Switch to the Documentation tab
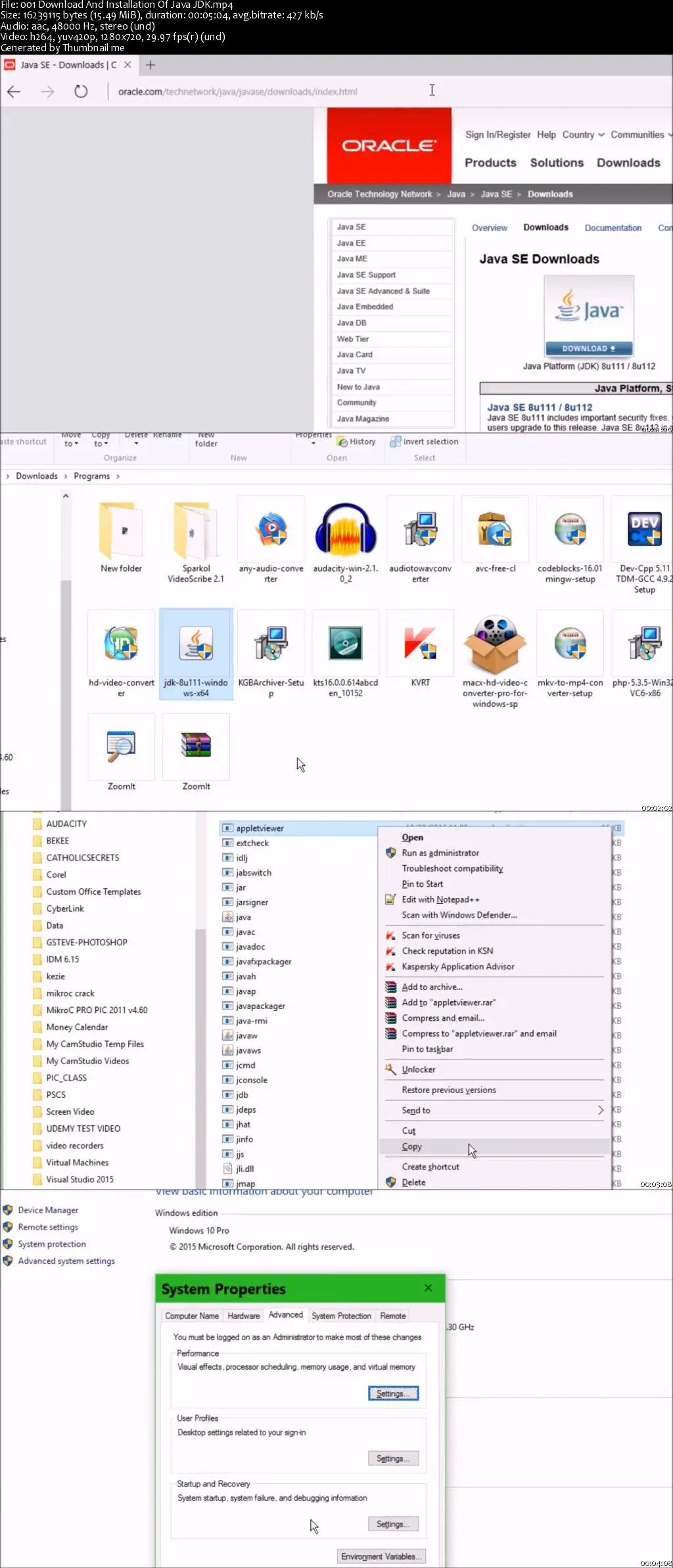The image size is (673, 1568). (613, 229)
